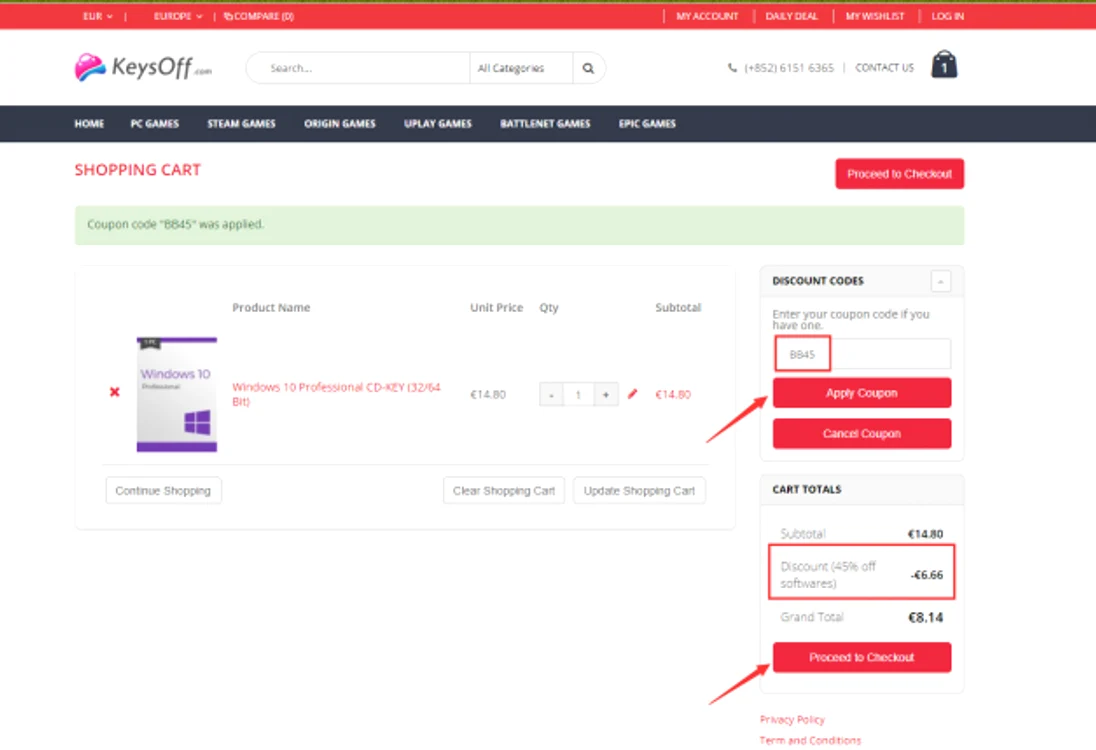This screenshot has width=1096, height=750.
Task: Click into the coupon code field
Action: [862, 354]
